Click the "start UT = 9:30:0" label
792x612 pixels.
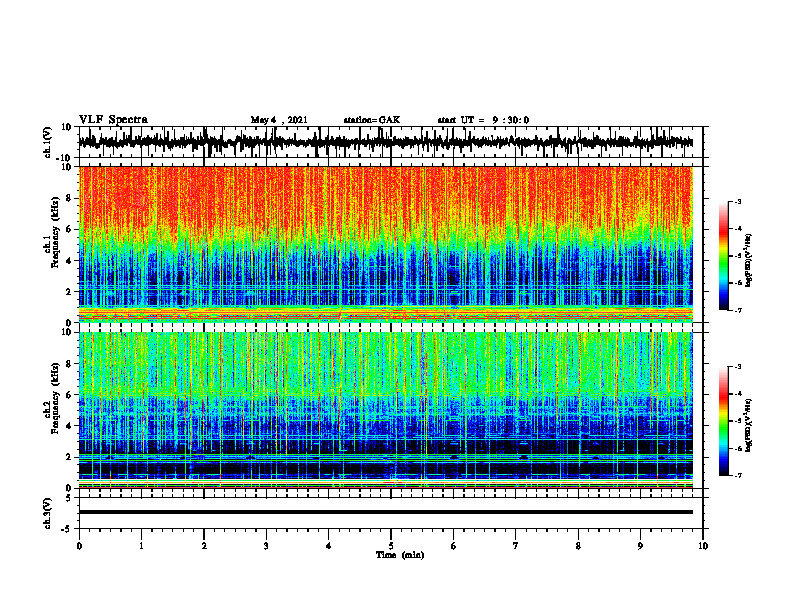[x=483, y=120]
